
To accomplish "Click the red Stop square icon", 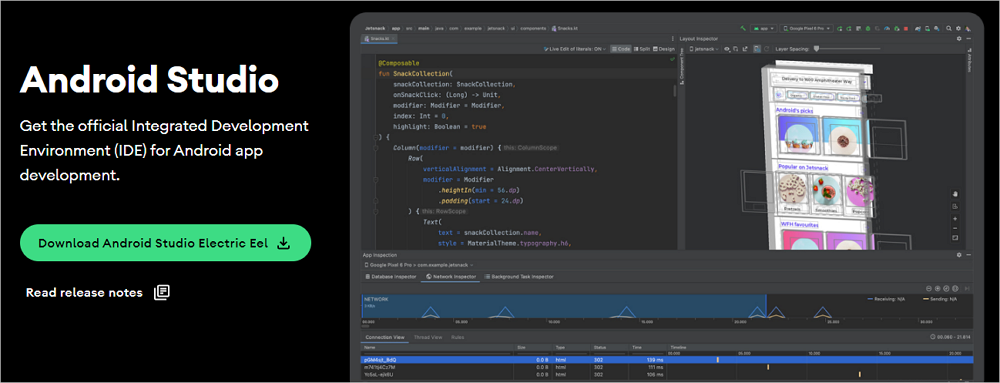I will coord(906,29).
